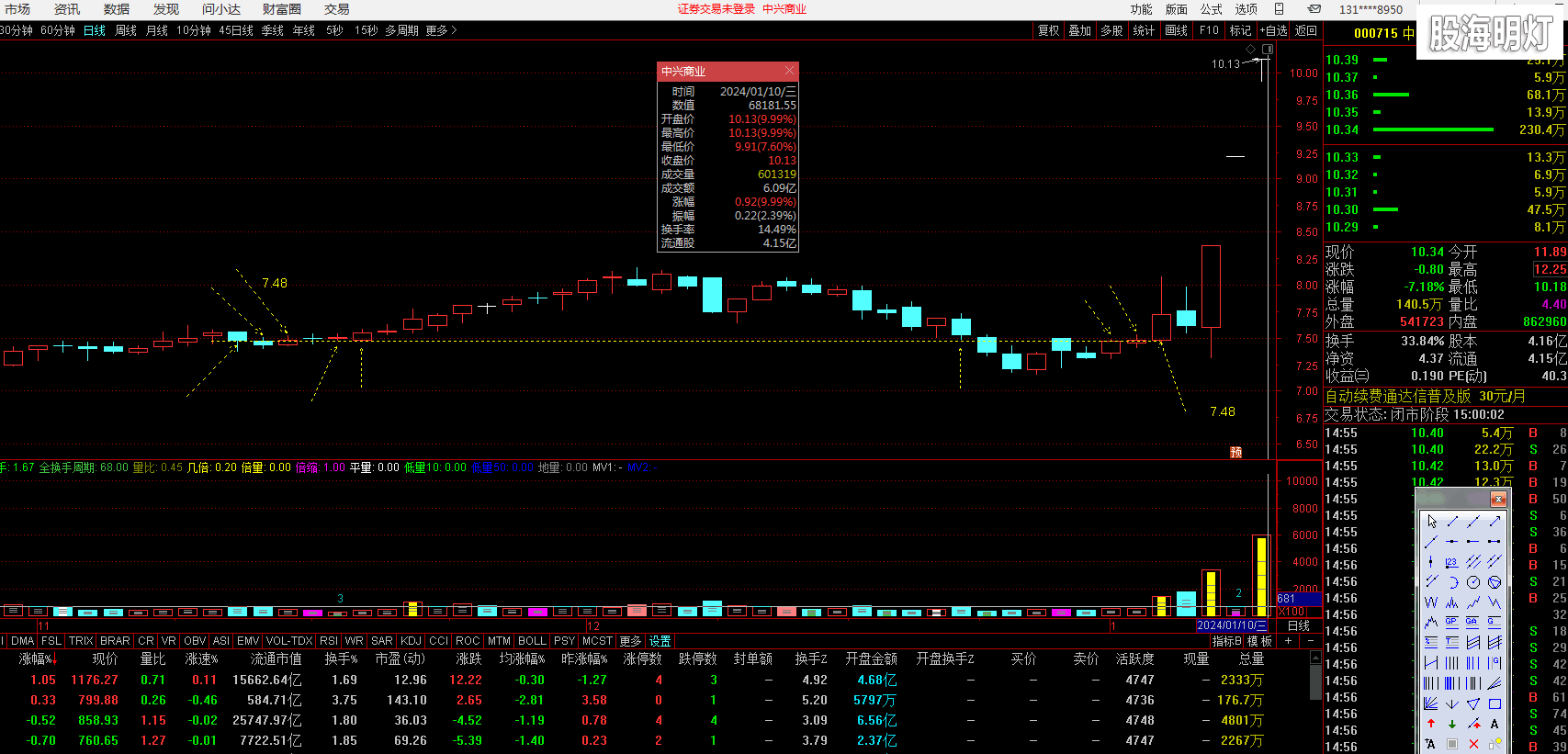Image resolution: width=1568 pixels, height=754 pixels.
Task: Sort table by 开盘金额 column
Action: [871, 658]
